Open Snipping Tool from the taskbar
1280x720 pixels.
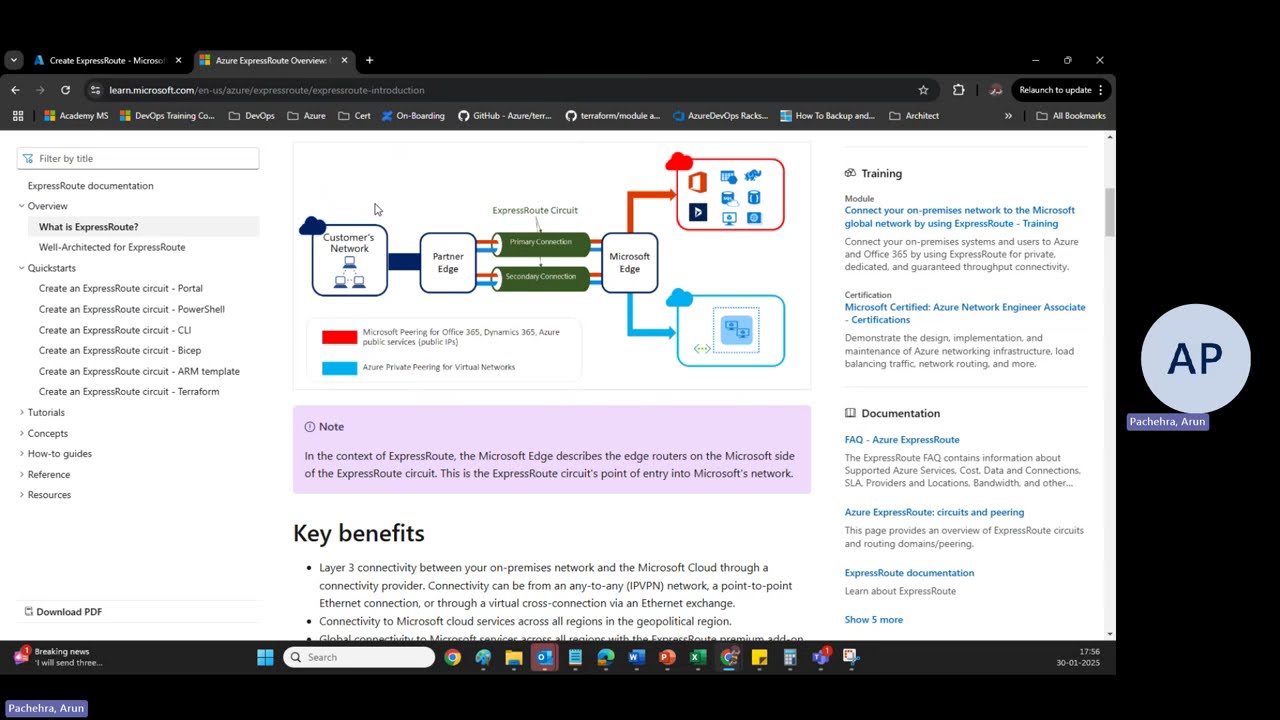(851, 657)
